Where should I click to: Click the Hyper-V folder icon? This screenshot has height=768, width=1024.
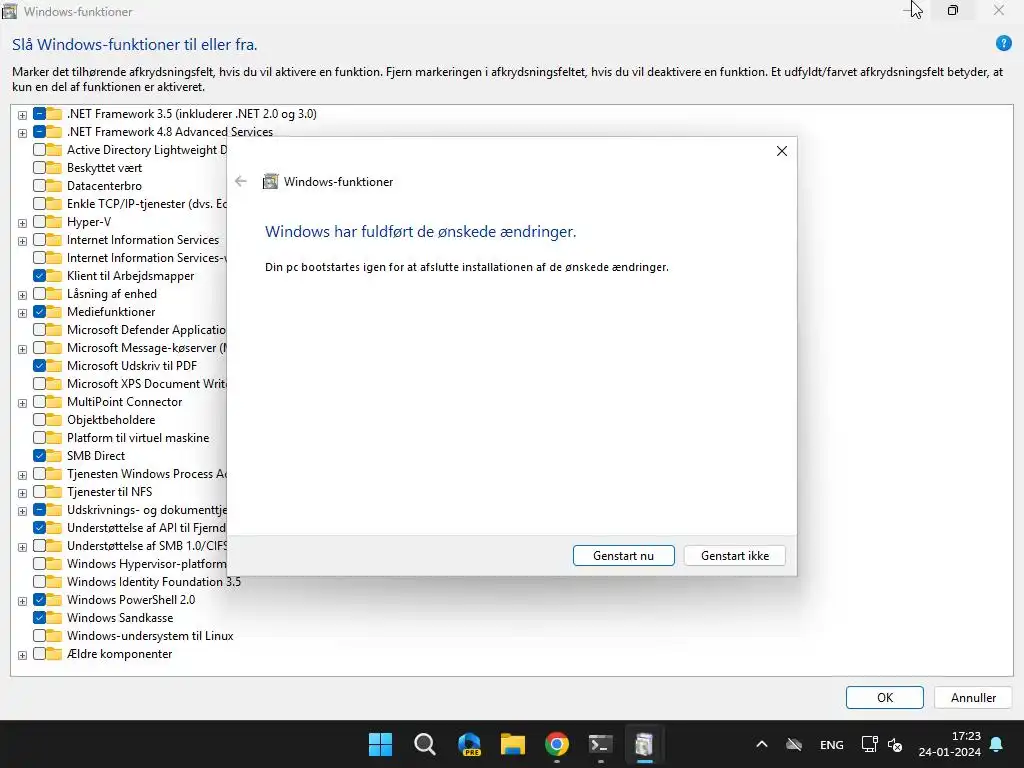pyautogui.click(x=55, y=222)
